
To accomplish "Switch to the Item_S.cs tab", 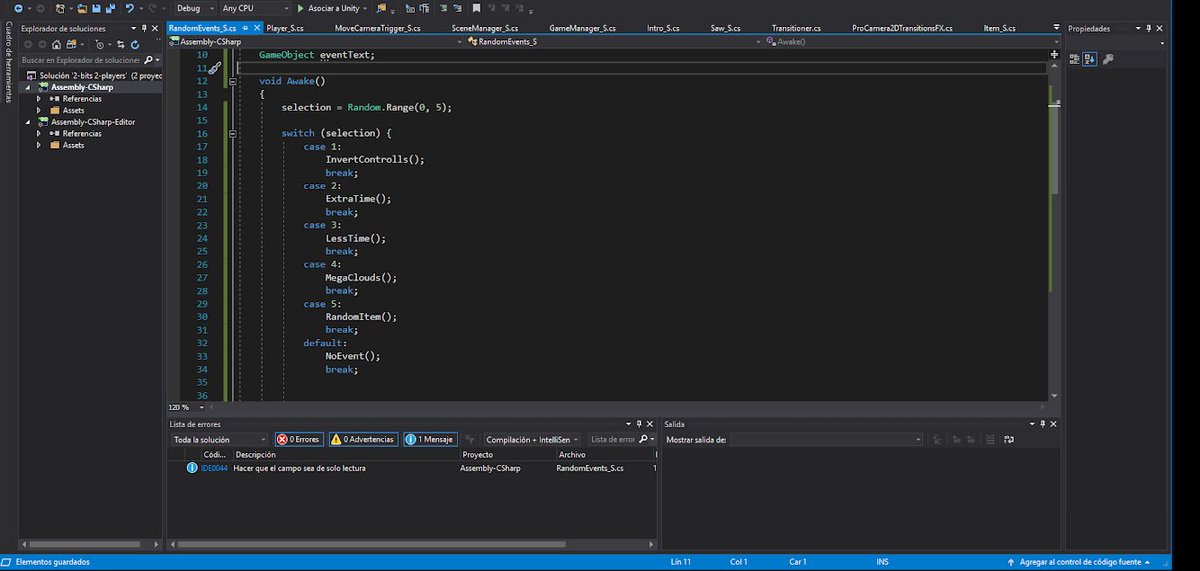I will pos(999,28).
